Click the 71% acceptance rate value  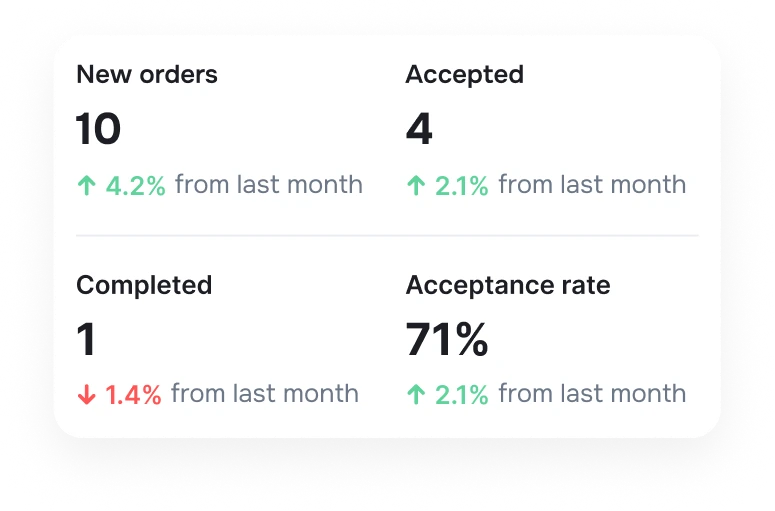(447, 339)
